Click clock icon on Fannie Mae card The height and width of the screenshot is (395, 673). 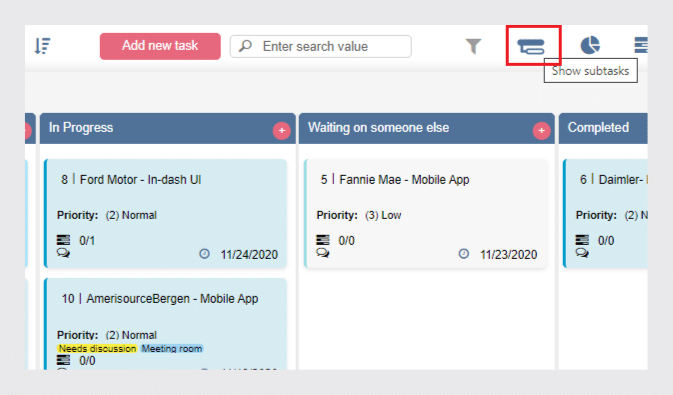(464, 254)
